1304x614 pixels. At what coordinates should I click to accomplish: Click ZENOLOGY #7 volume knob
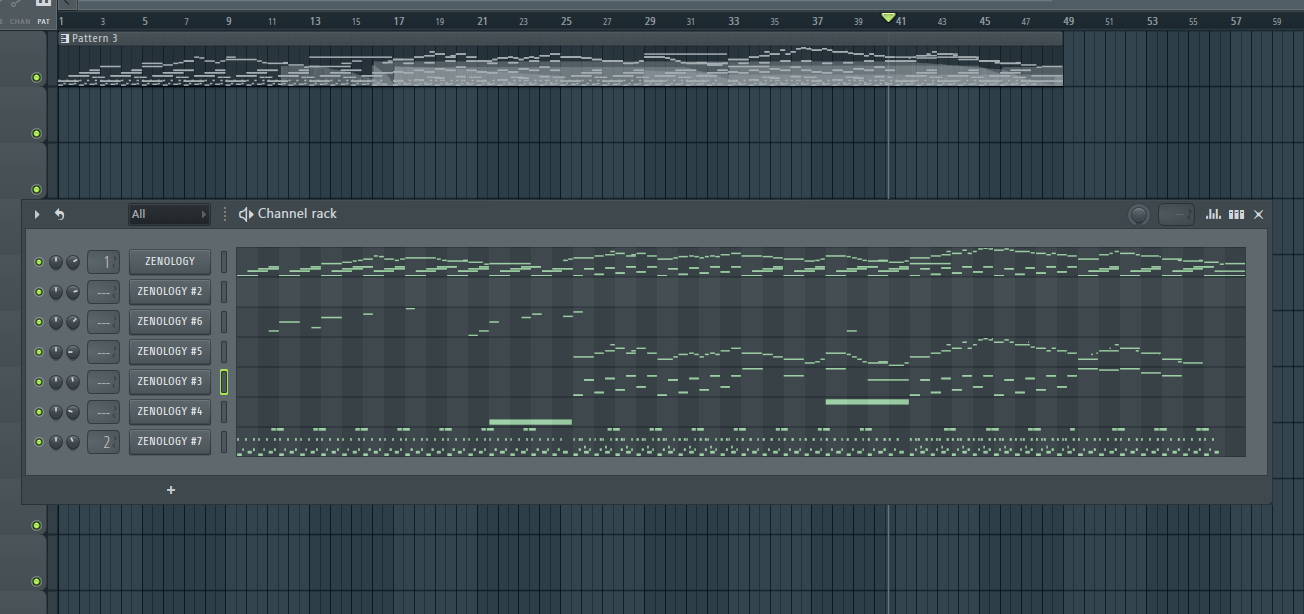click(x=73, y=442)
